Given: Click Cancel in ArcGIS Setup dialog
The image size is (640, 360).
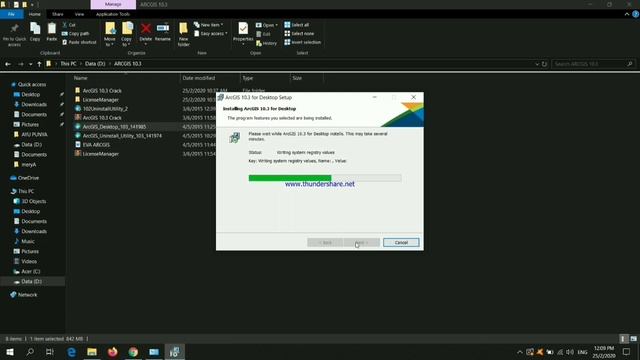Looking at the screenshot, I should coord(401,242).
